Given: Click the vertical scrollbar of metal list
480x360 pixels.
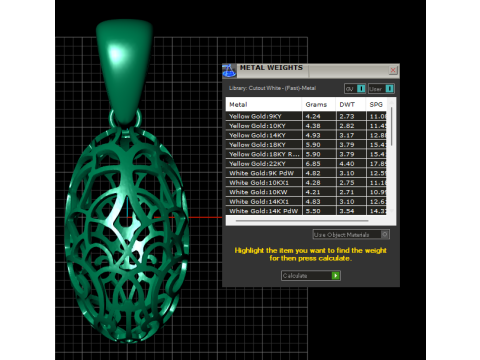Looking at the screenshot, I should pos(391,126).
